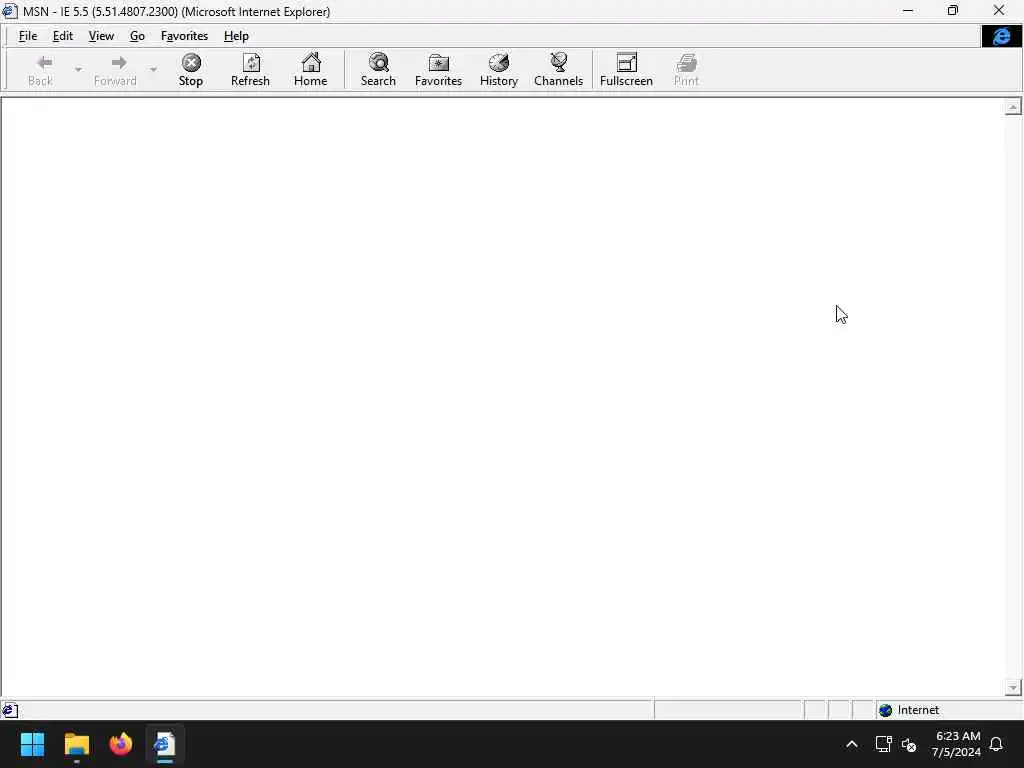This screenshot has height=768, width=1024.
Task: Click the Internet Explorer logo throbber
Action: click(x=1002, y=37)
